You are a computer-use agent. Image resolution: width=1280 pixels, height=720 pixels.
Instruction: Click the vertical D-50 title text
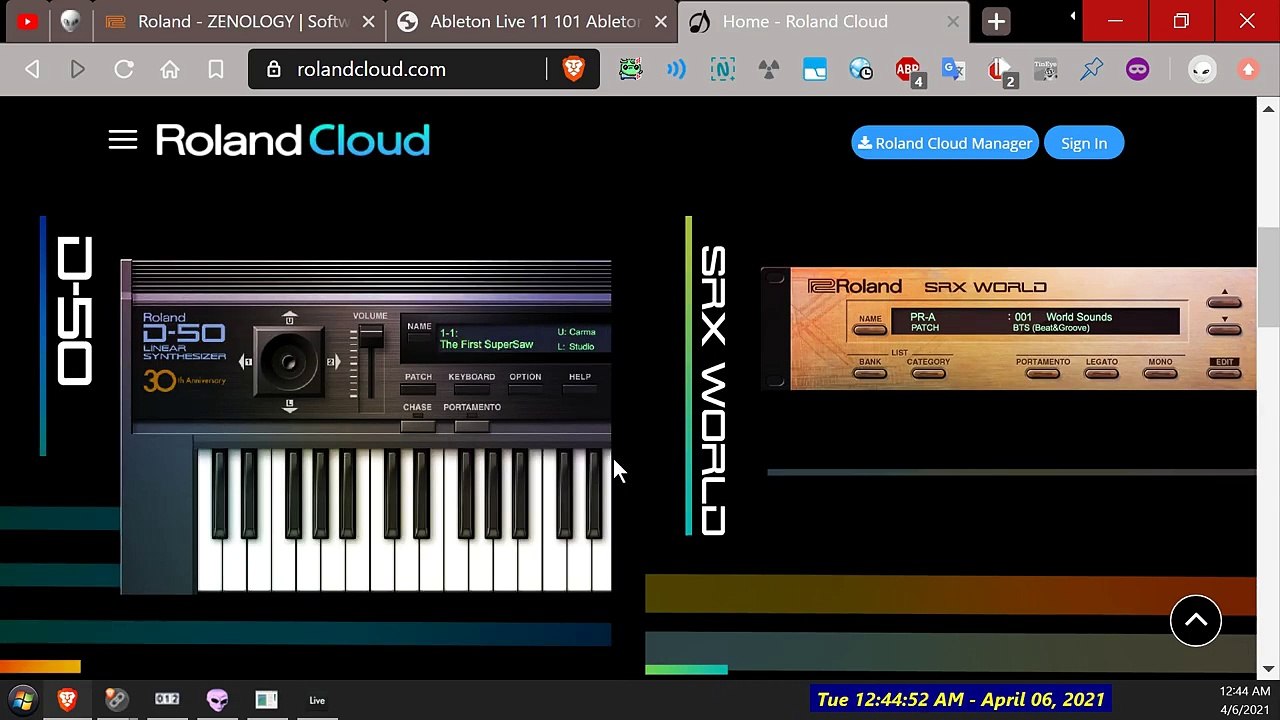click(74, 311)
